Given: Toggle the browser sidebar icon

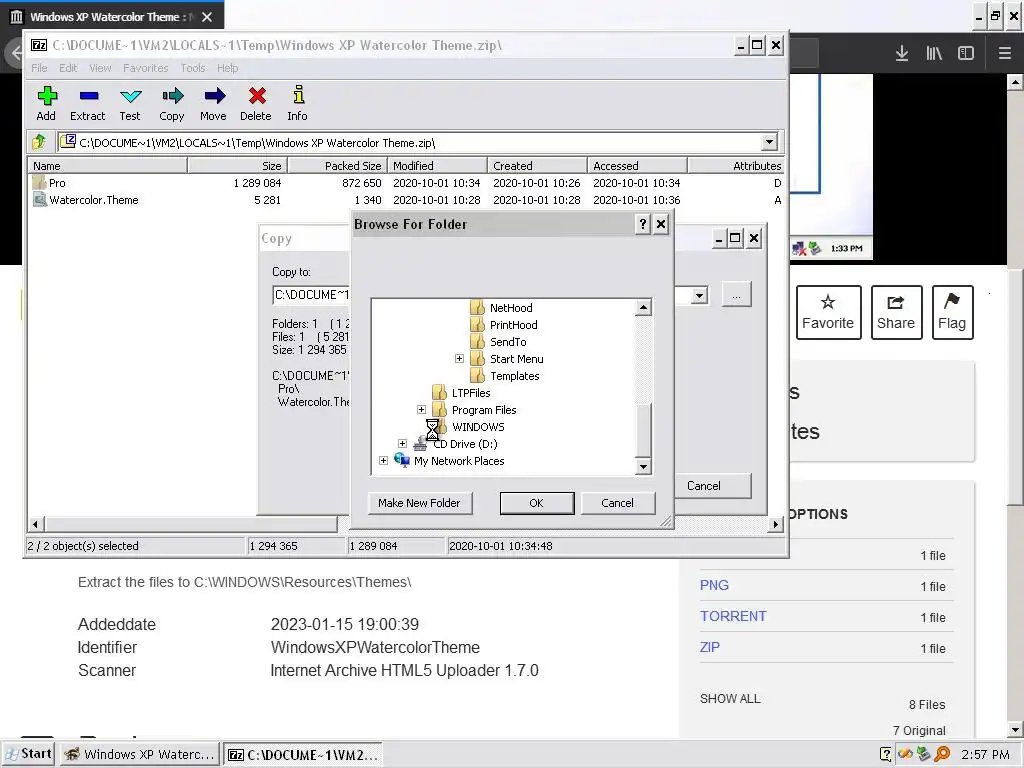Looking at the screenshot, I should (x=966, y=53).
